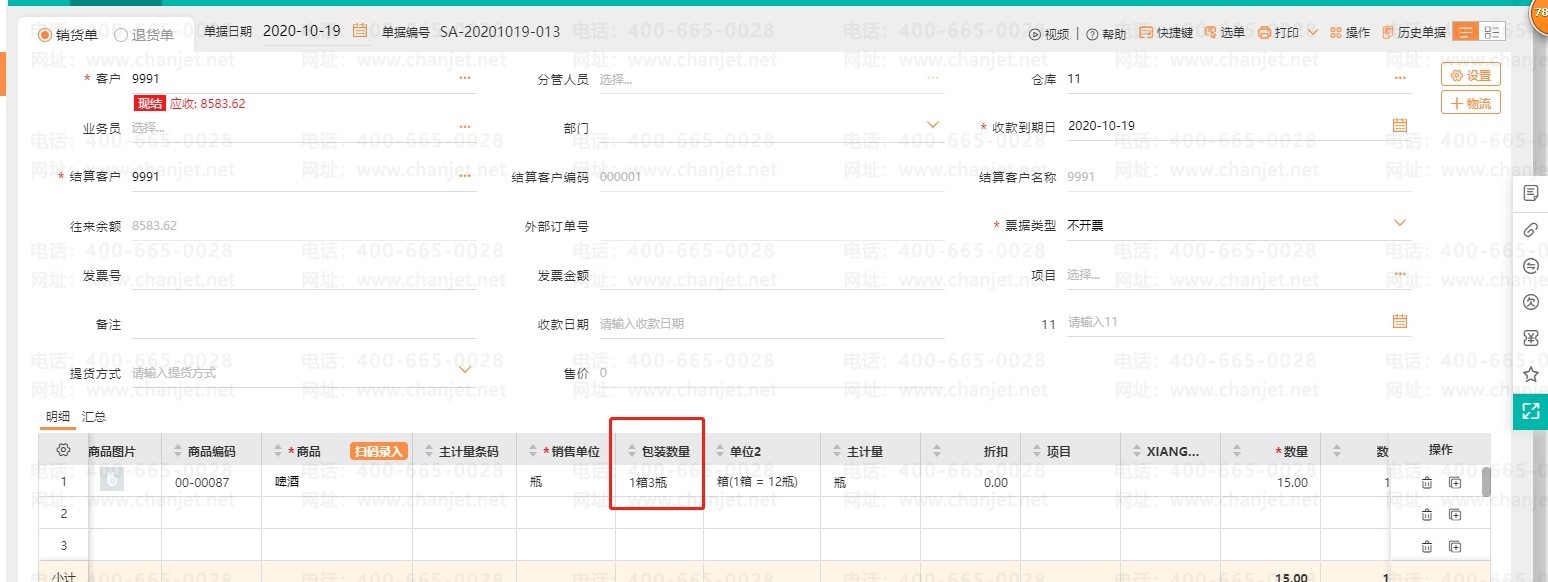1548x582 pixels.
Task: Open the 客户 lookup ellipsis
Action: point(465,78)
